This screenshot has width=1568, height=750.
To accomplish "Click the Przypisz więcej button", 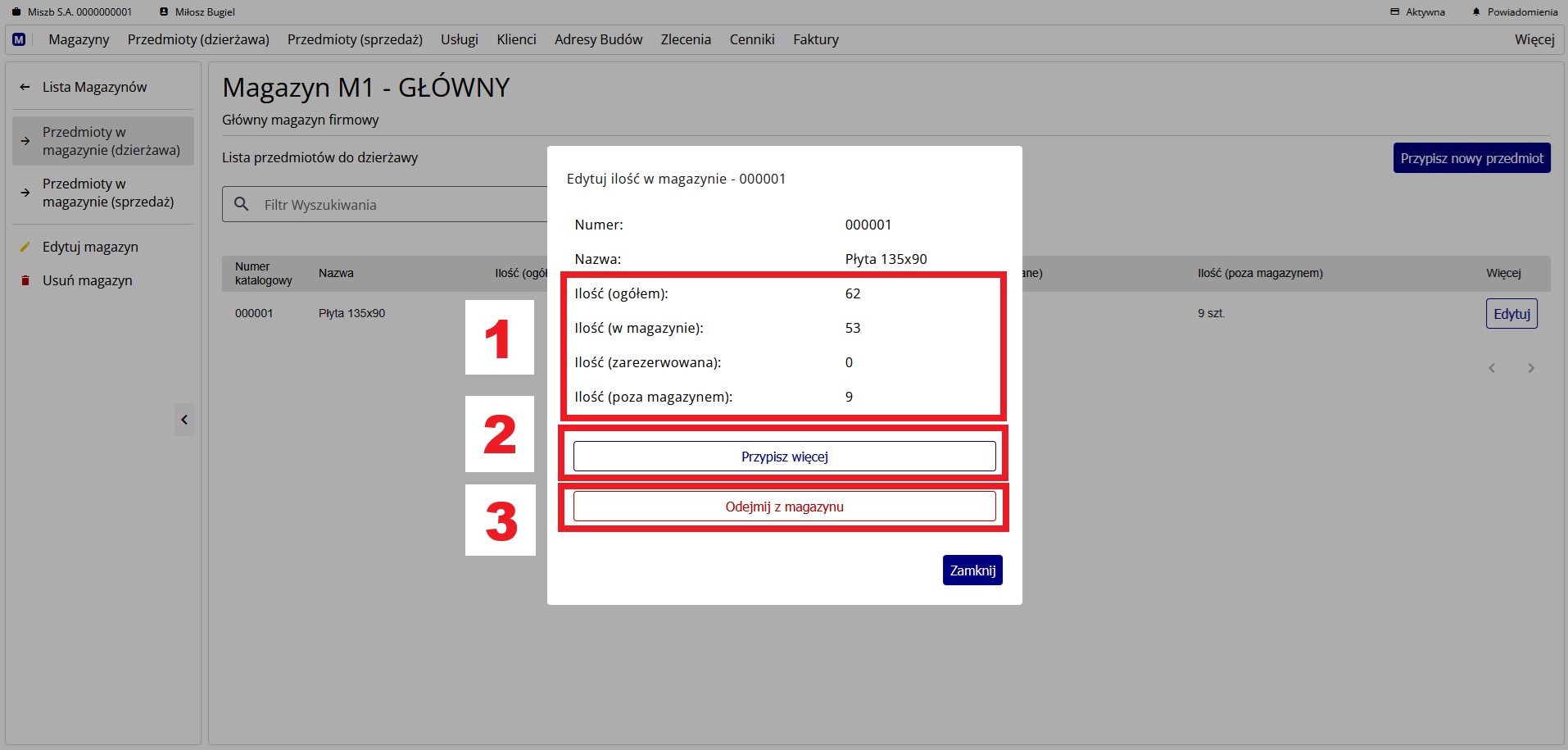I will pyautogui.click(x=784, y=457).
